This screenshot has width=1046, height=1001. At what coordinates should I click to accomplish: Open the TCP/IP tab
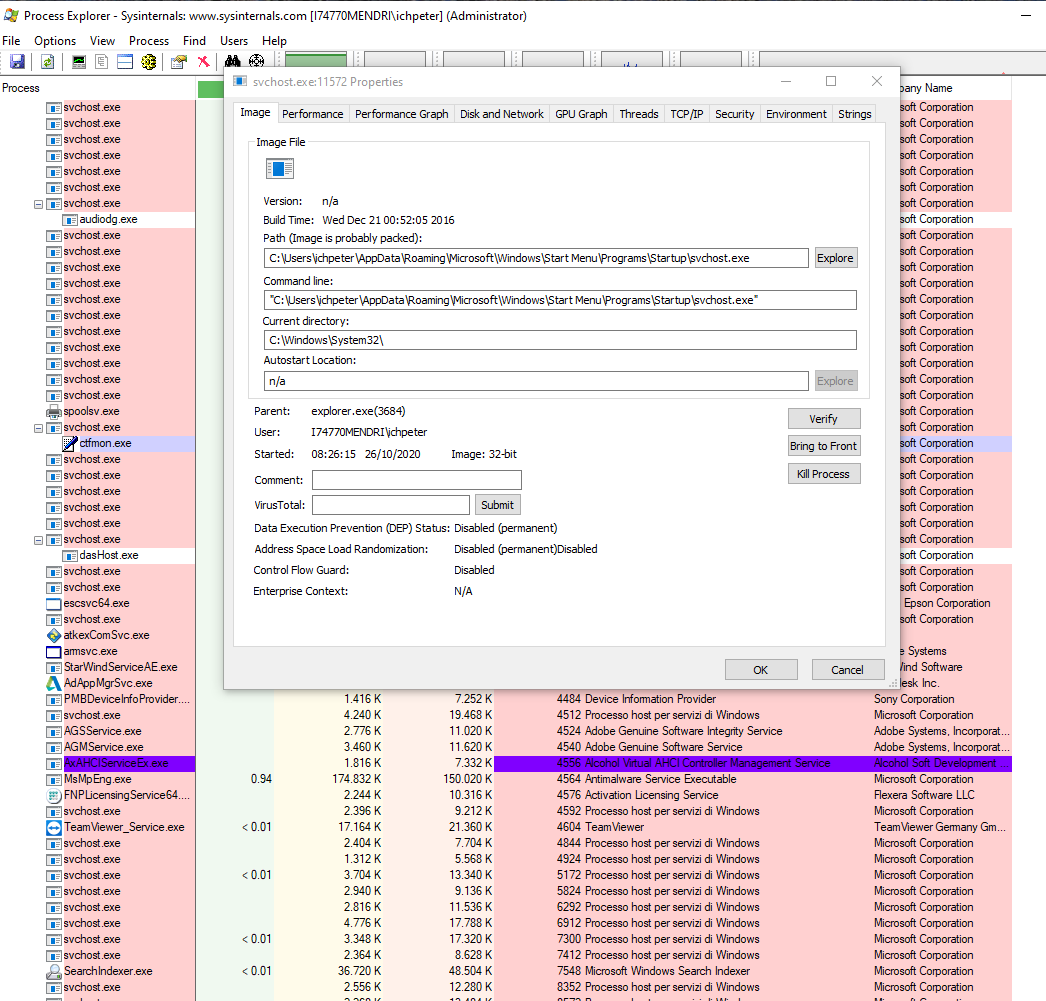coord(686,114)
